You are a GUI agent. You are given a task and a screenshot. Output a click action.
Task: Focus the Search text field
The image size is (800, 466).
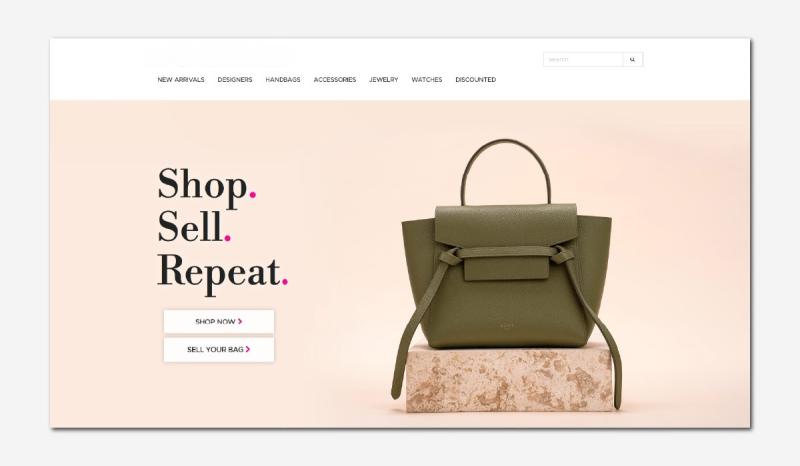(583, 60)
